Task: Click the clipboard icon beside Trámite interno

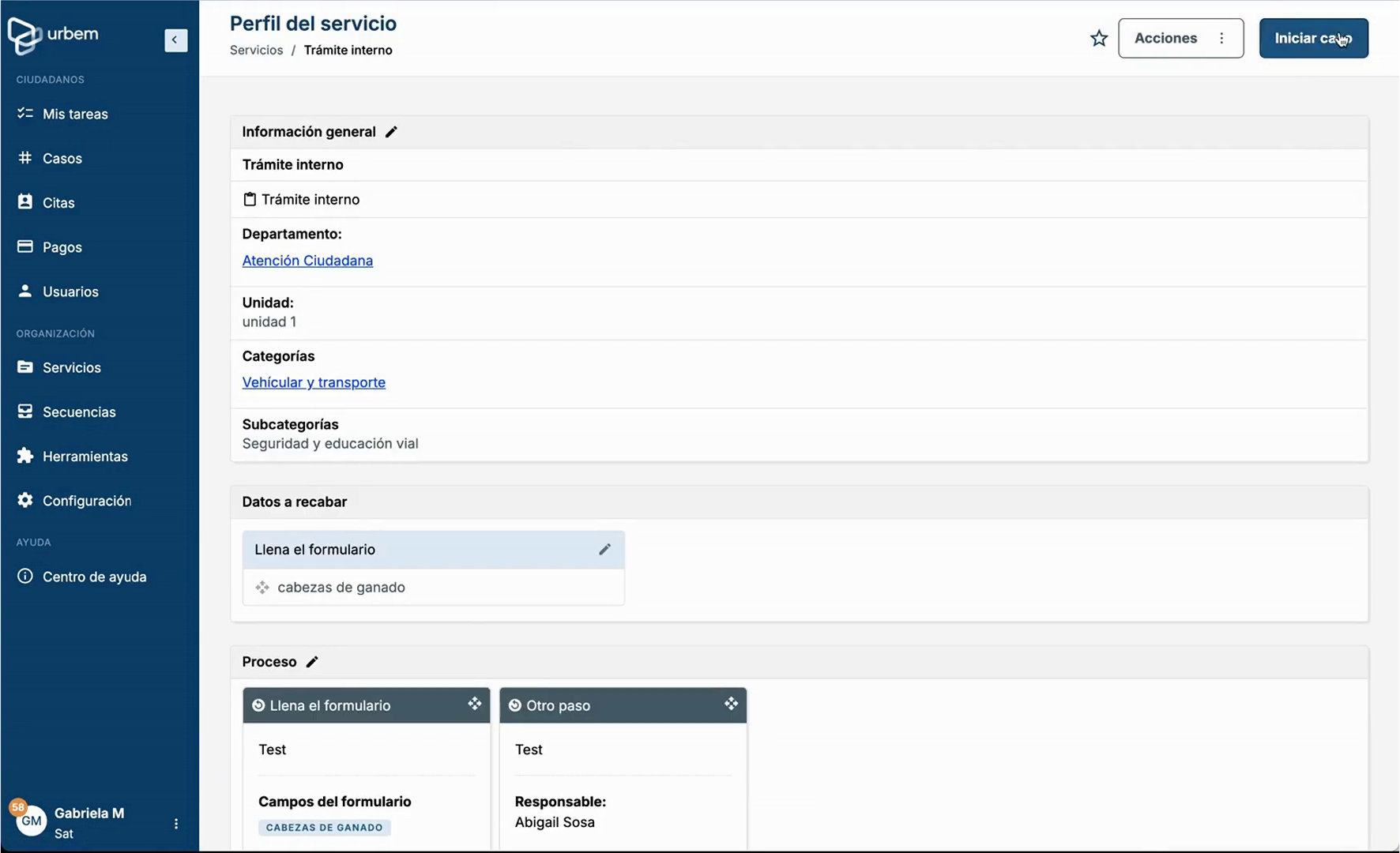Action: coord(250,199)
